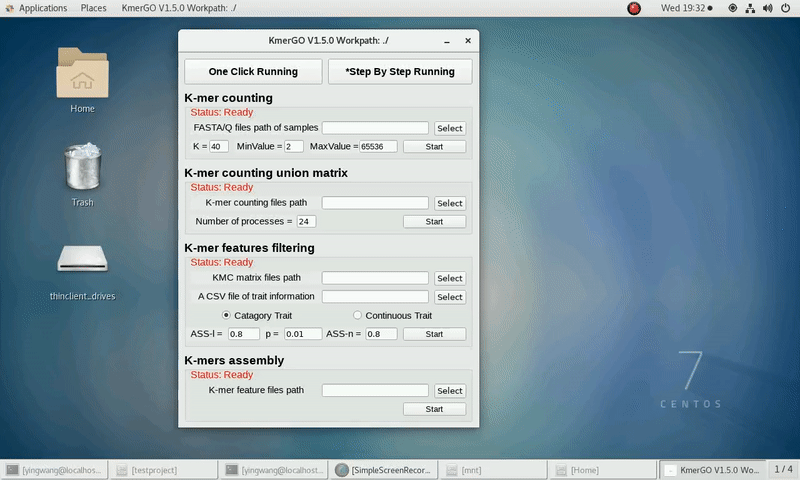Screen dimensions: 800x480
Task: Click the red recording indicator in top panel
Action: click(x=634, y=8)
